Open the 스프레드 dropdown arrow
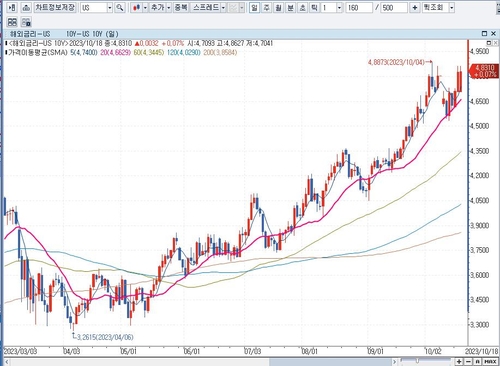 (223, 7)
